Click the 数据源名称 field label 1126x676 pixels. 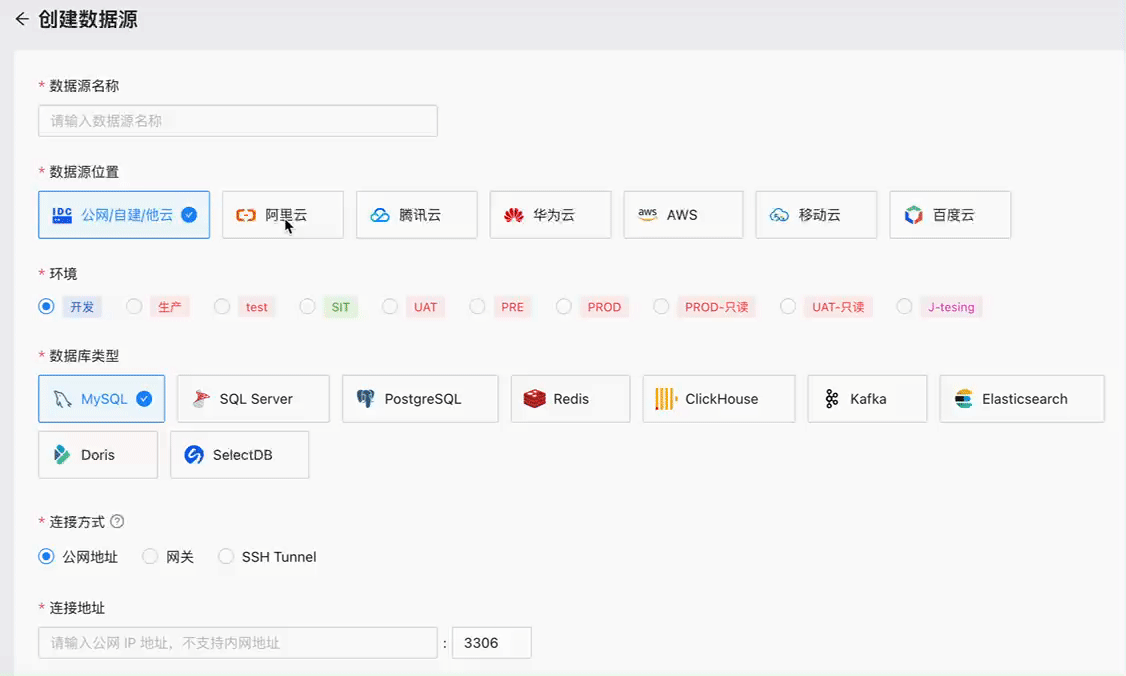point(84,86)
